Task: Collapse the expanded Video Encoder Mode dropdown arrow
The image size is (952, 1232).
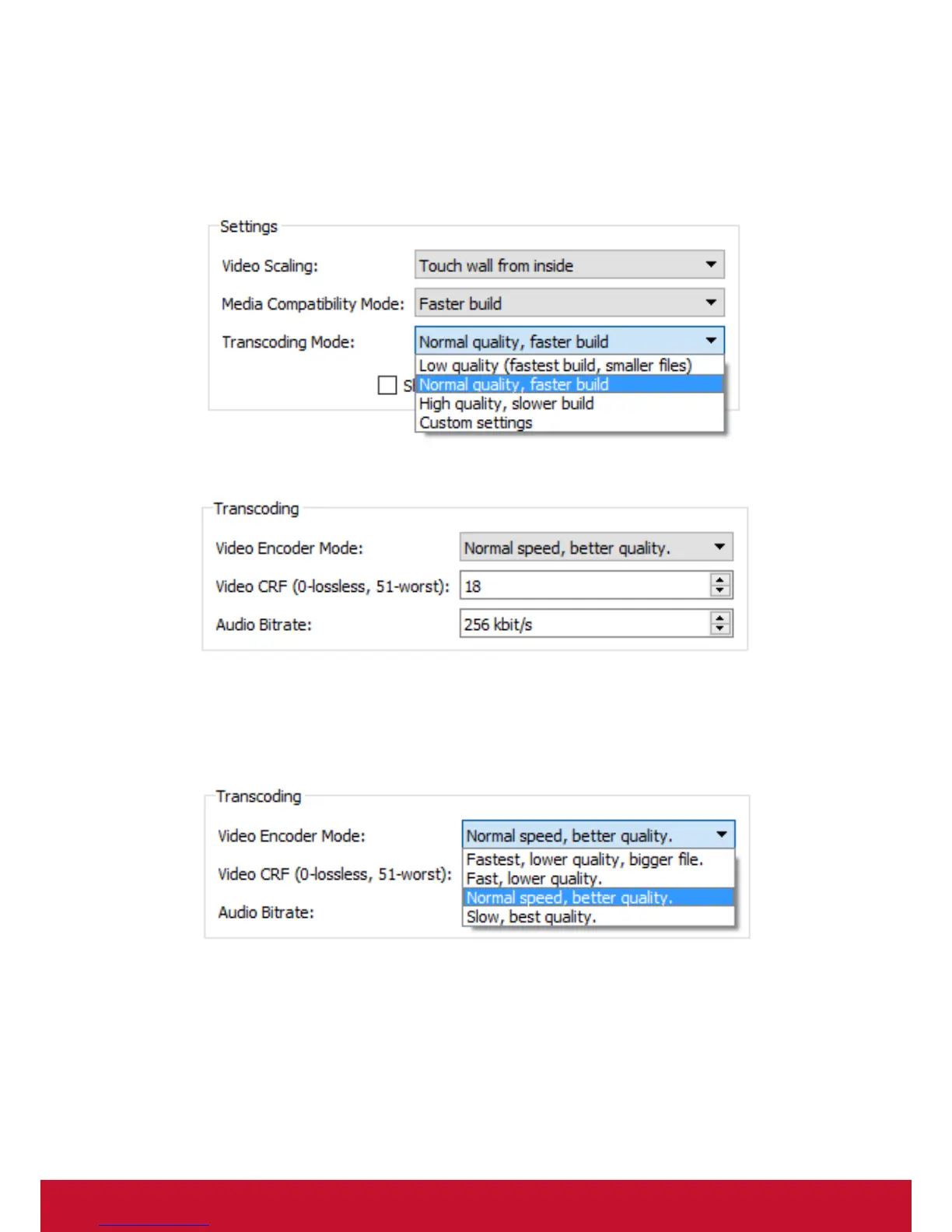Action: [722, 835]
